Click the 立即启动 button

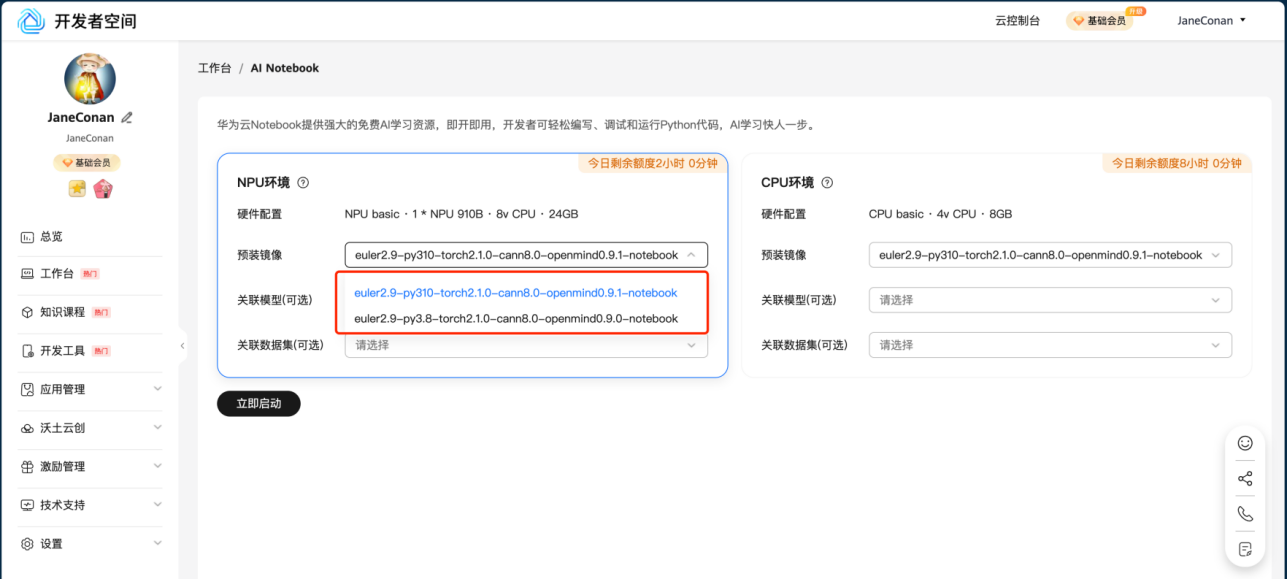259,404
